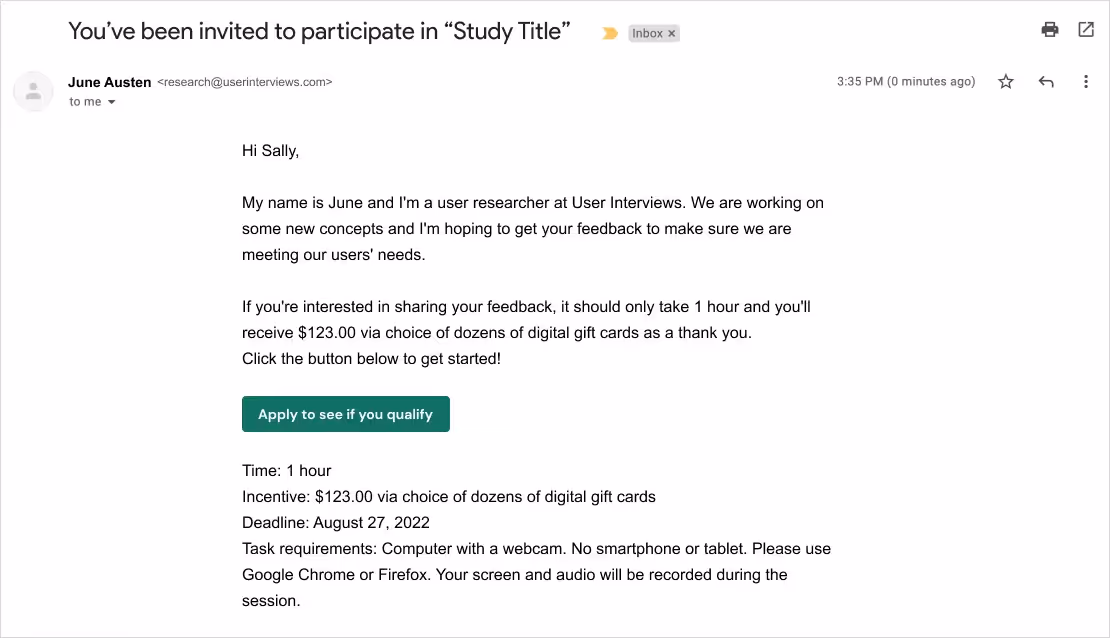
Task: Open email in a new window
Action: 1086,30
